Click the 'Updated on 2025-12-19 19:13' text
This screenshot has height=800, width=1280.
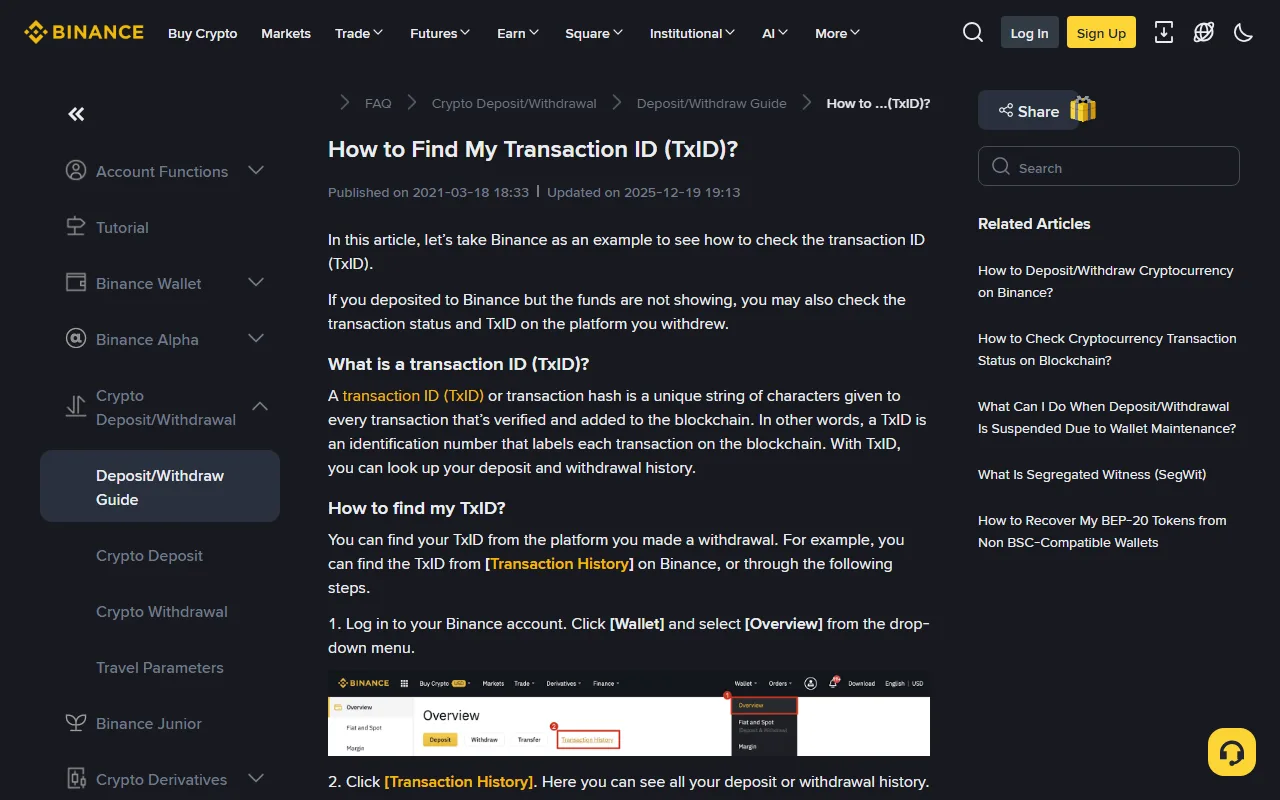tap(644, 192)
